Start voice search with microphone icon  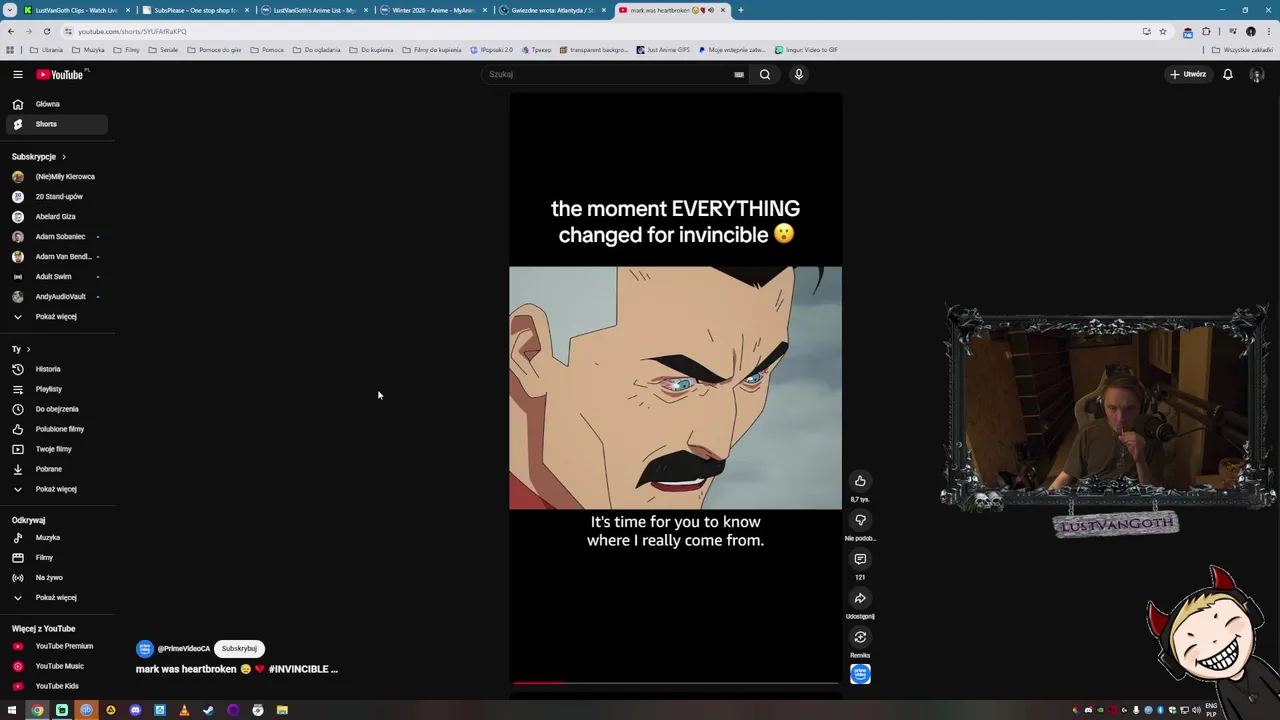pyautogui.click(x=799, y=74)
